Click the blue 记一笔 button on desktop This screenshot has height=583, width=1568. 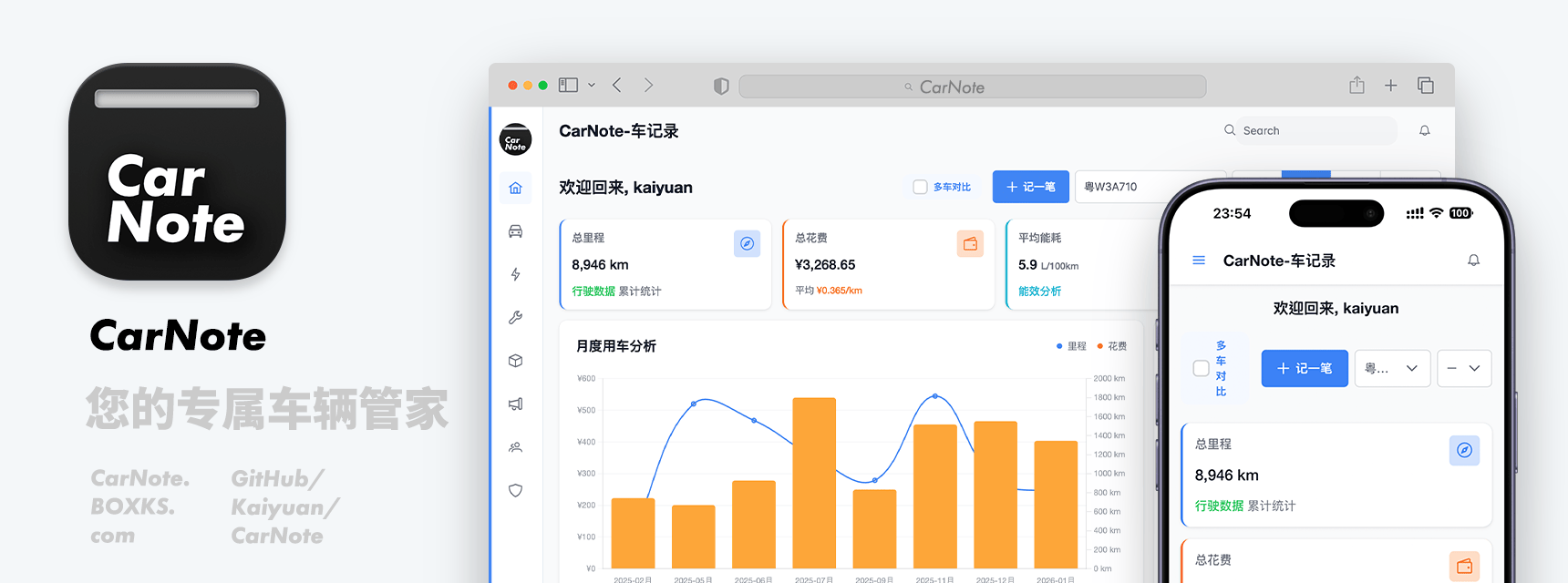coord(1030,187)
